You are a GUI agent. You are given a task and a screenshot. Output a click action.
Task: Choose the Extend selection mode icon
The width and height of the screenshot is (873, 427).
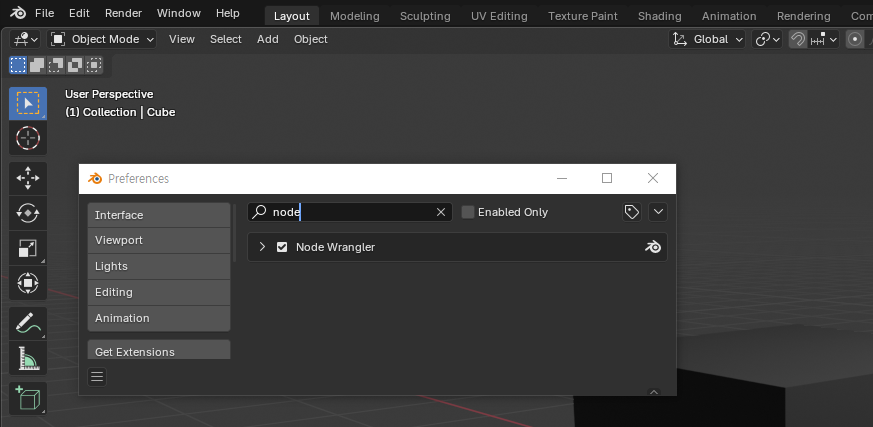(37, 65)
